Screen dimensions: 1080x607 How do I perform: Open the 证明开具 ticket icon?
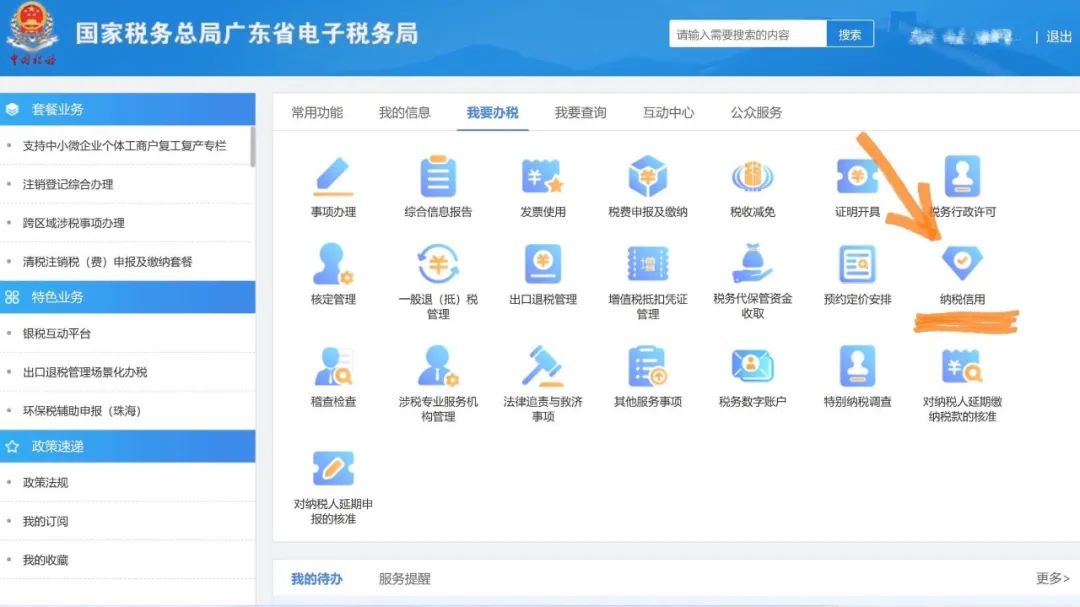pyautogui.click(x=857, y=176)
